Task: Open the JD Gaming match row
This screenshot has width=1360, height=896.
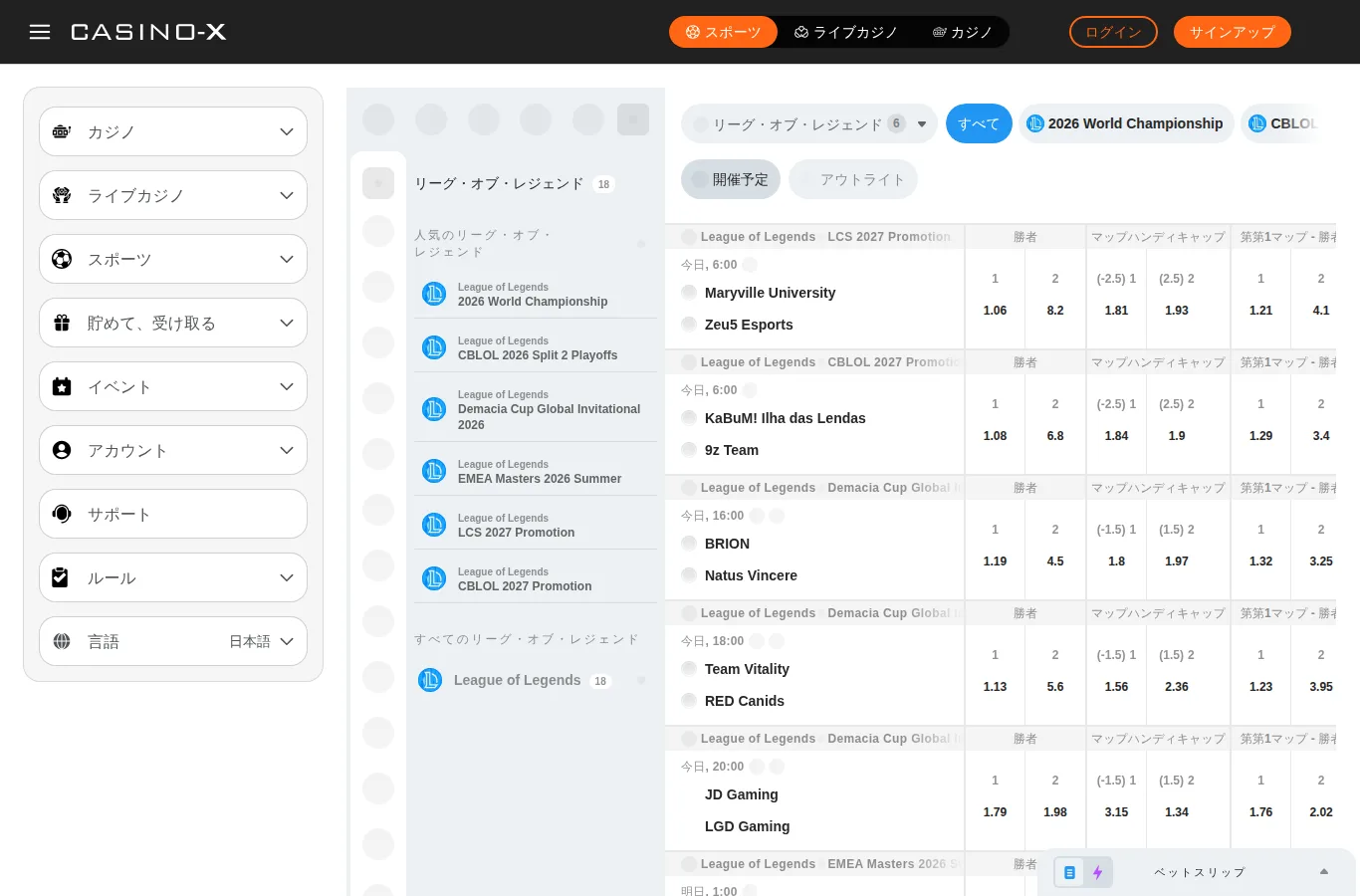Action: click(x=814, y=798)
